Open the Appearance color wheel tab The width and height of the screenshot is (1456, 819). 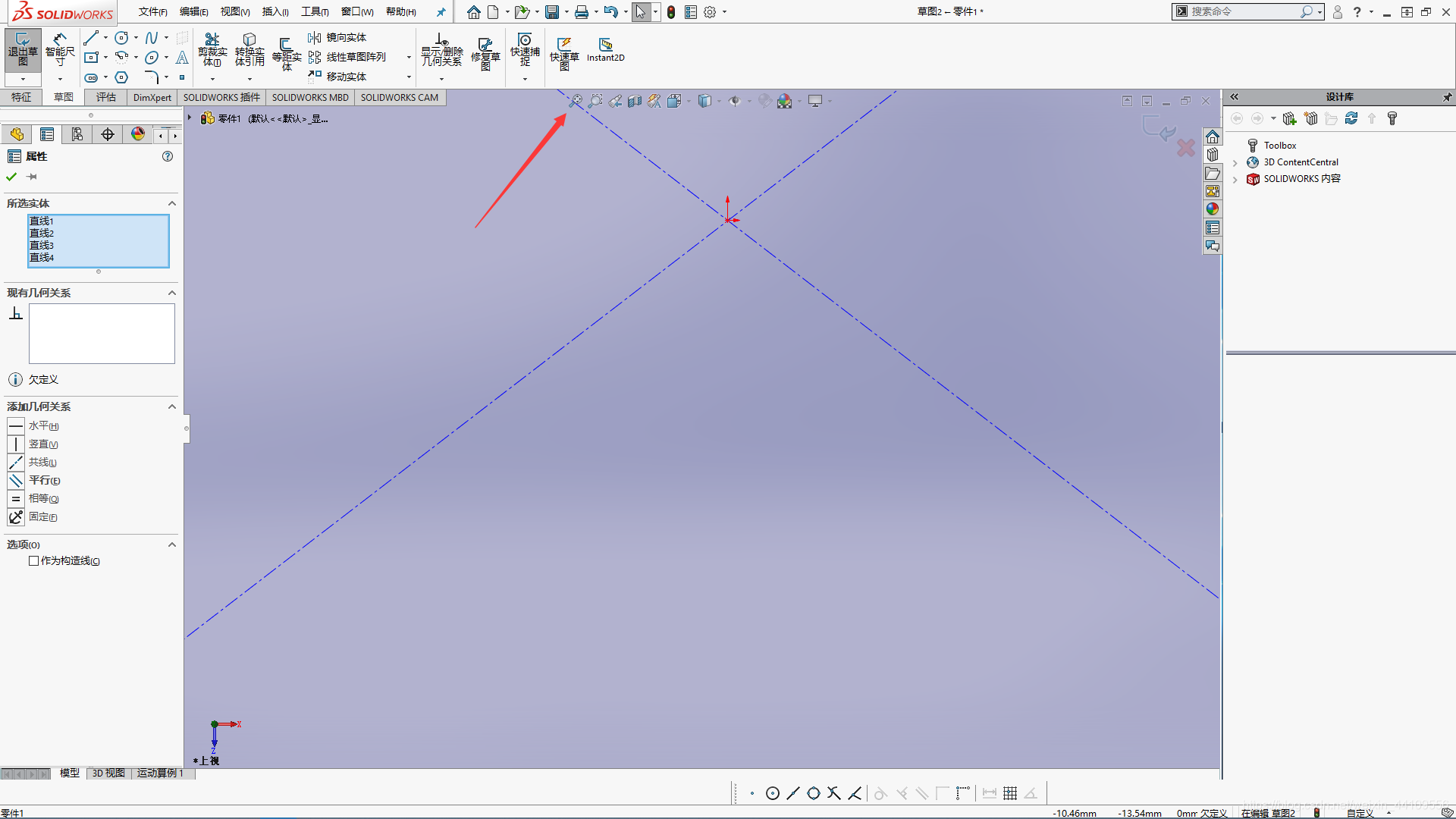pos(138,134)
